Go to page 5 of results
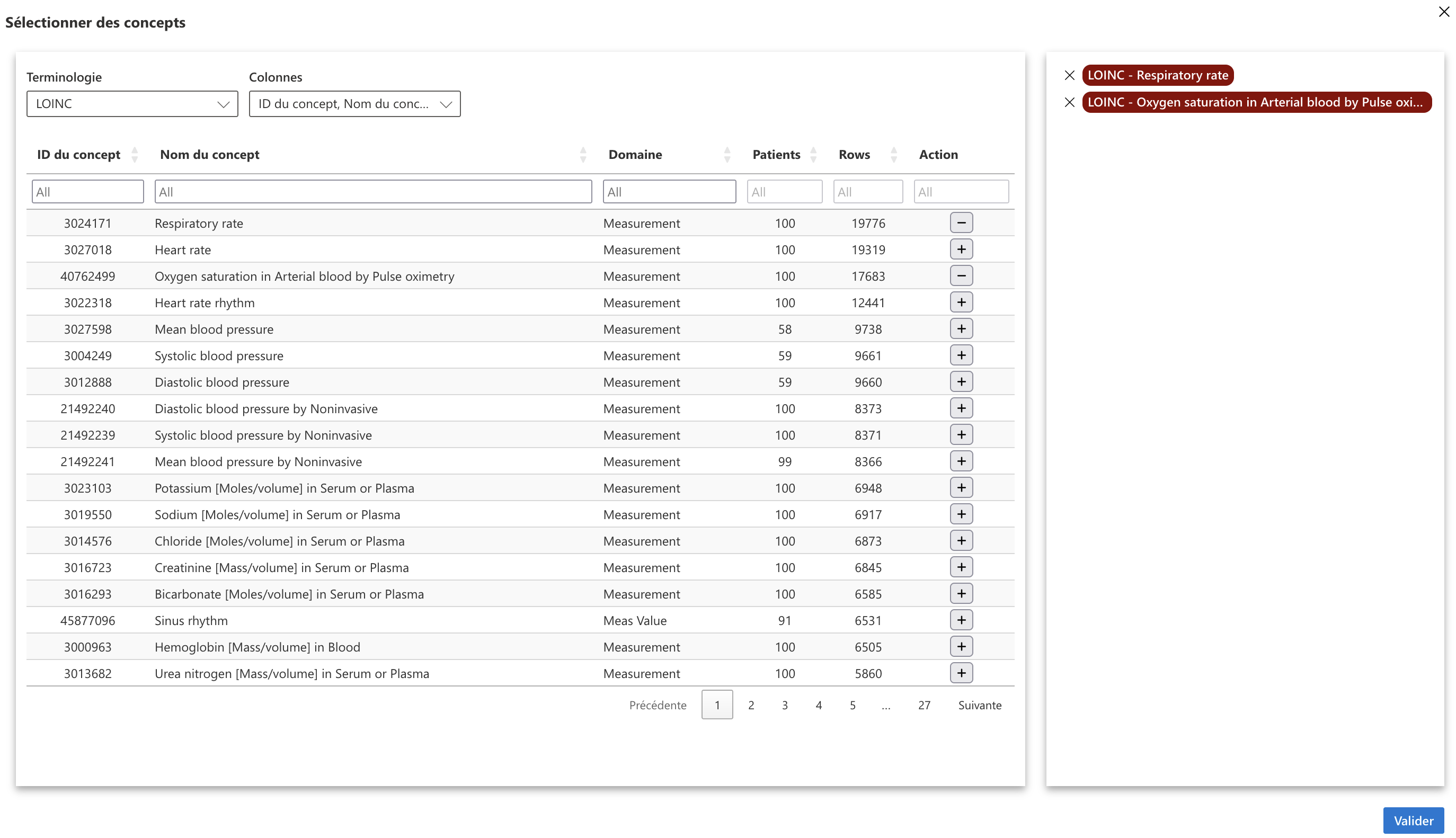1456x838 pixels. pos(853,705)
